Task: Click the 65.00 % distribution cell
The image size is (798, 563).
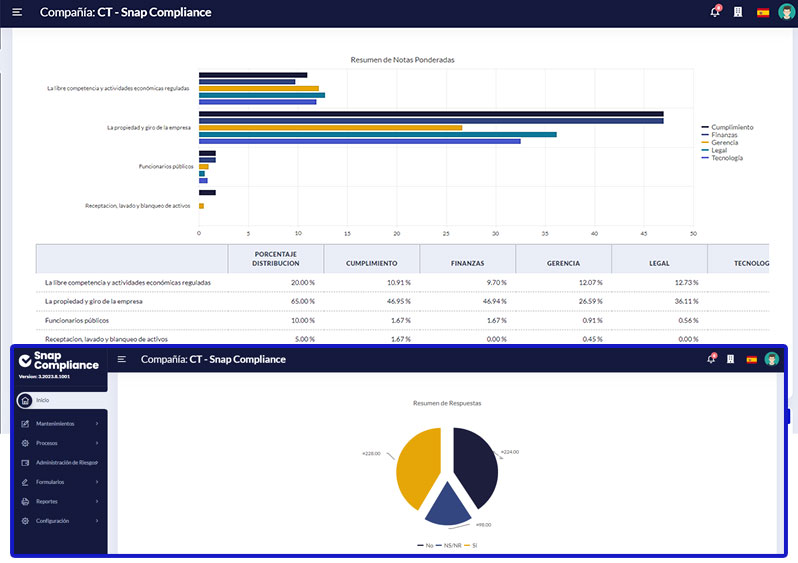Action: pos(303,301)
